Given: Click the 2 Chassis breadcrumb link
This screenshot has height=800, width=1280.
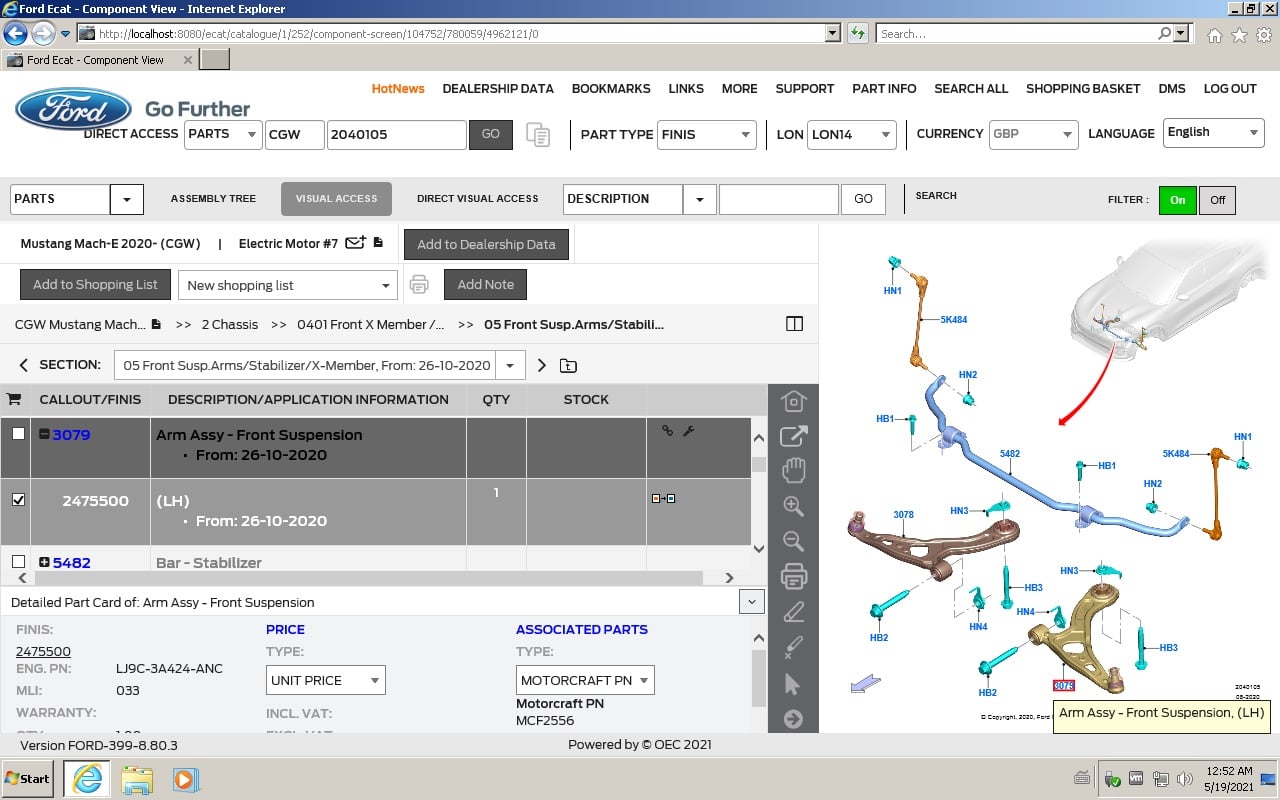Looking at the screenshot, I should tap(230, 324).
